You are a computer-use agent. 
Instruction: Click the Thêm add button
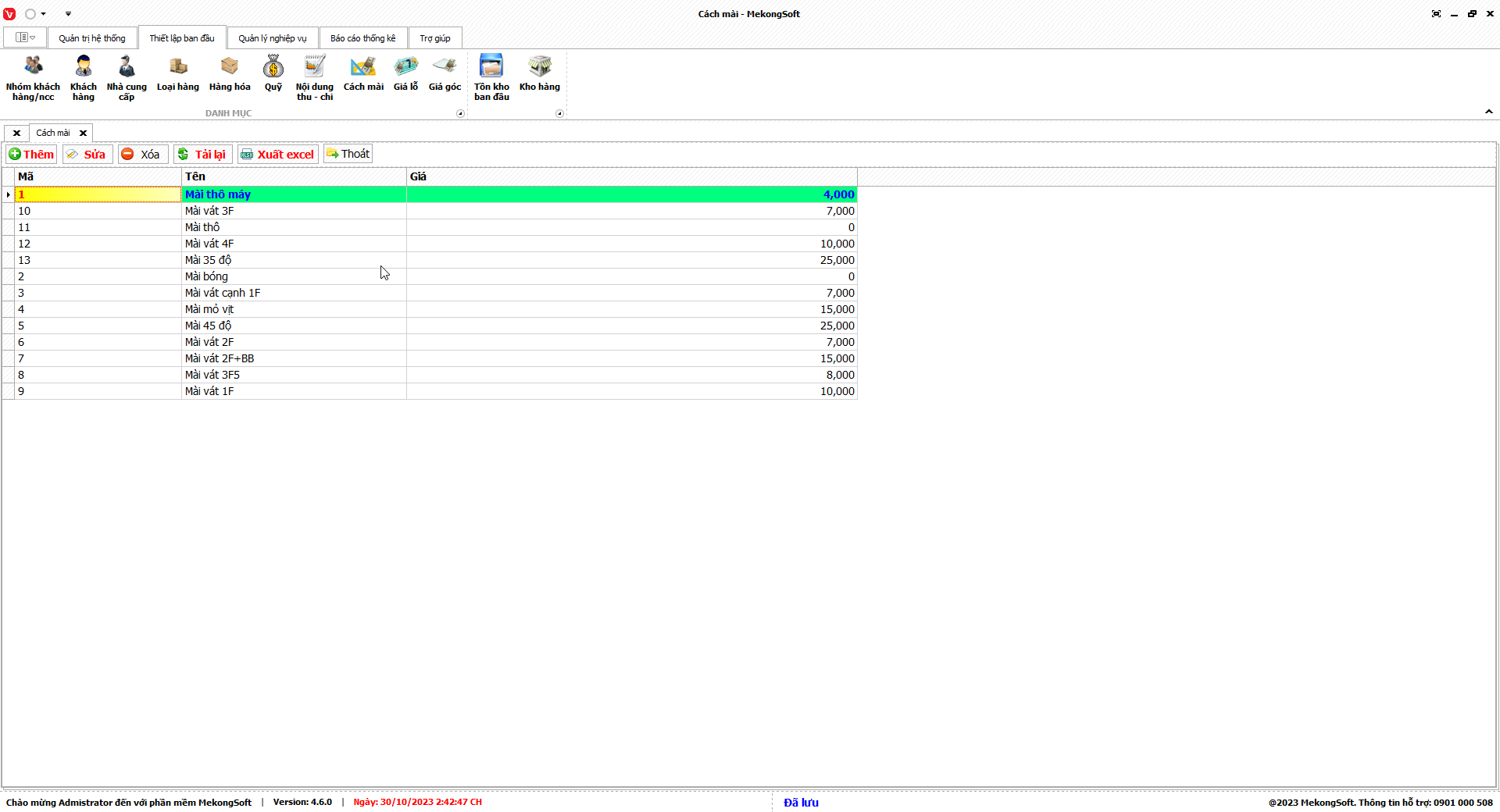31,154
